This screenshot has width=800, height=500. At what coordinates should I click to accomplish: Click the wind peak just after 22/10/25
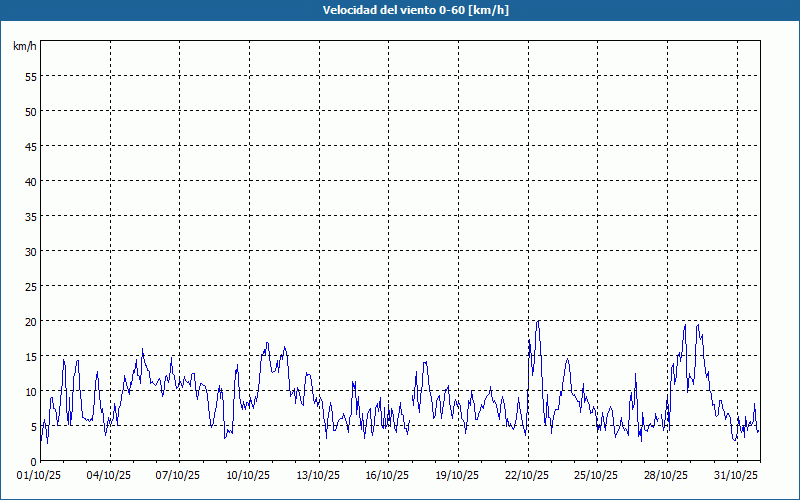[538, 322]
